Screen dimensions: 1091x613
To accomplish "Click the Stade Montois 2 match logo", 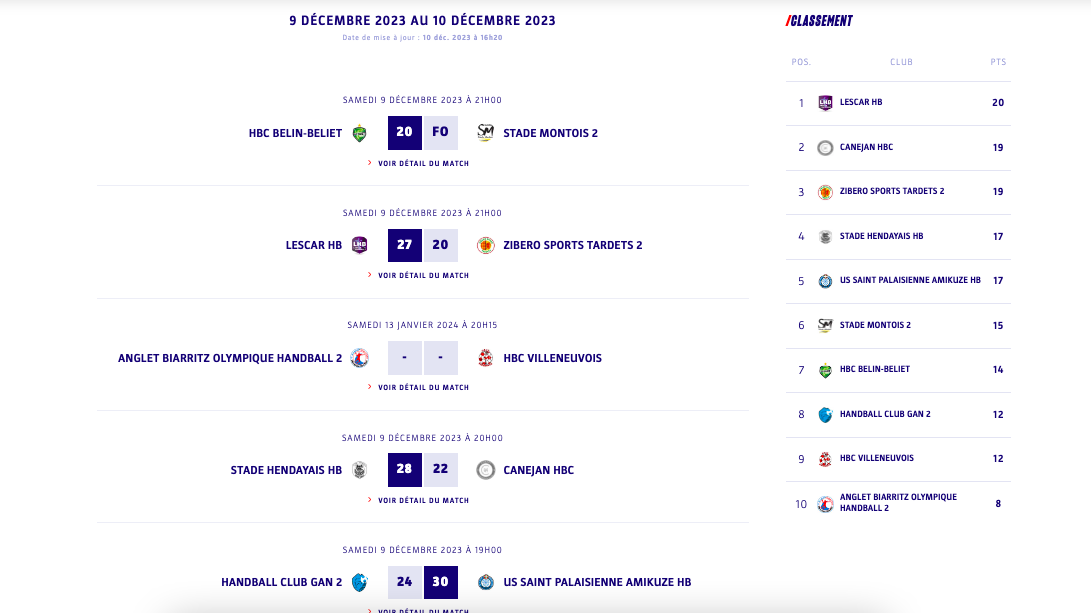I will tap(486, 133).
